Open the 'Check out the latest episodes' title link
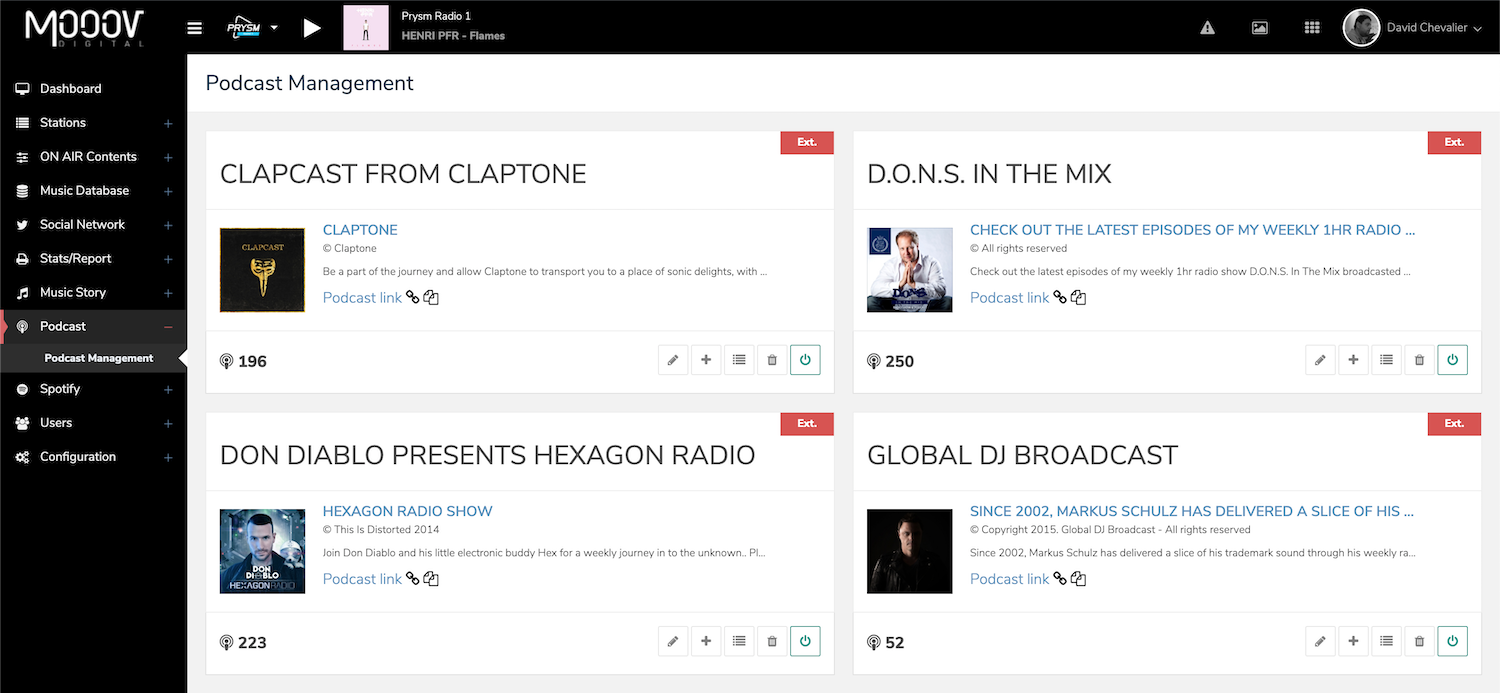The height and width of the screenshot is (693, 1500). 1192,230
